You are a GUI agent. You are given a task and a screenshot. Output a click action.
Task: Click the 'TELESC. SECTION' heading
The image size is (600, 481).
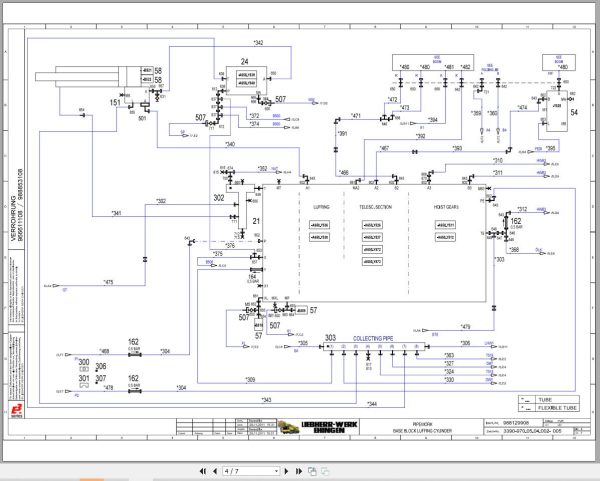click(x=375, y=207)
